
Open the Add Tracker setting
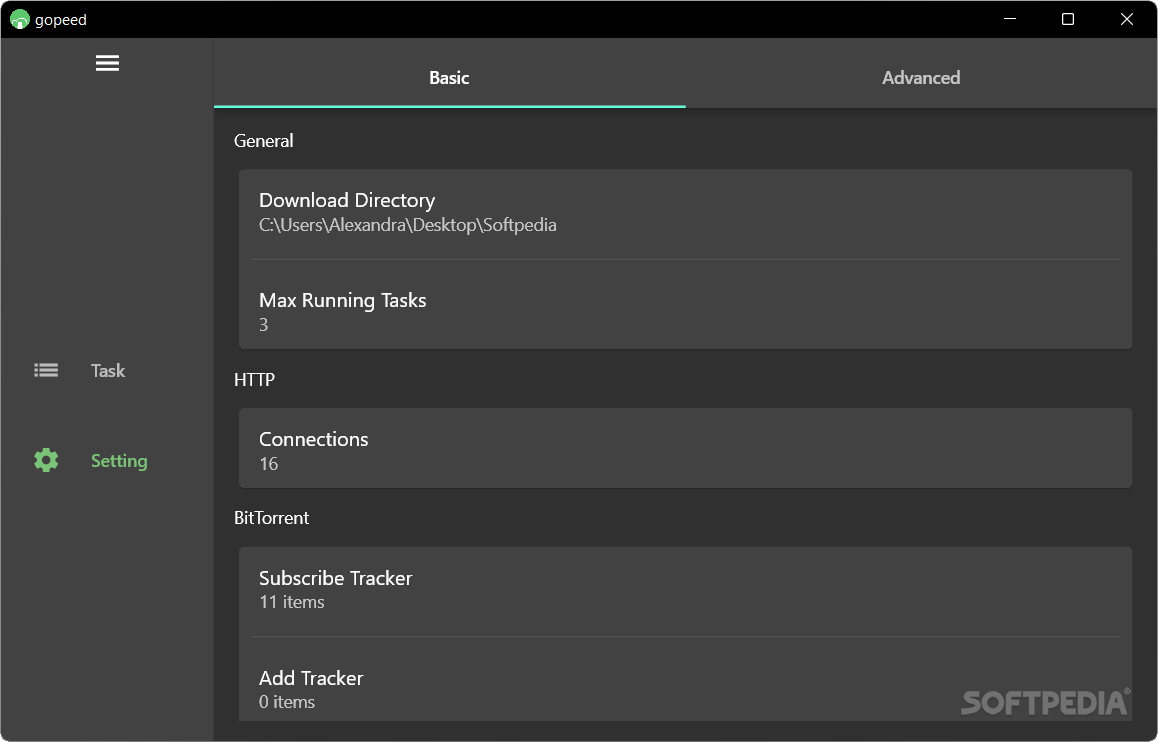685,679
